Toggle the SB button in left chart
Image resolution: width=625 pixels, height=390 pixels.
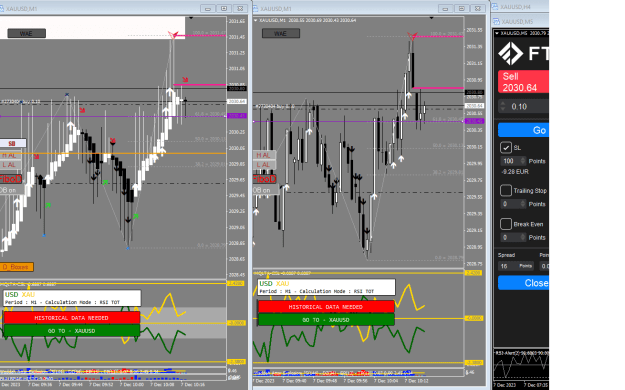[12, 143]
